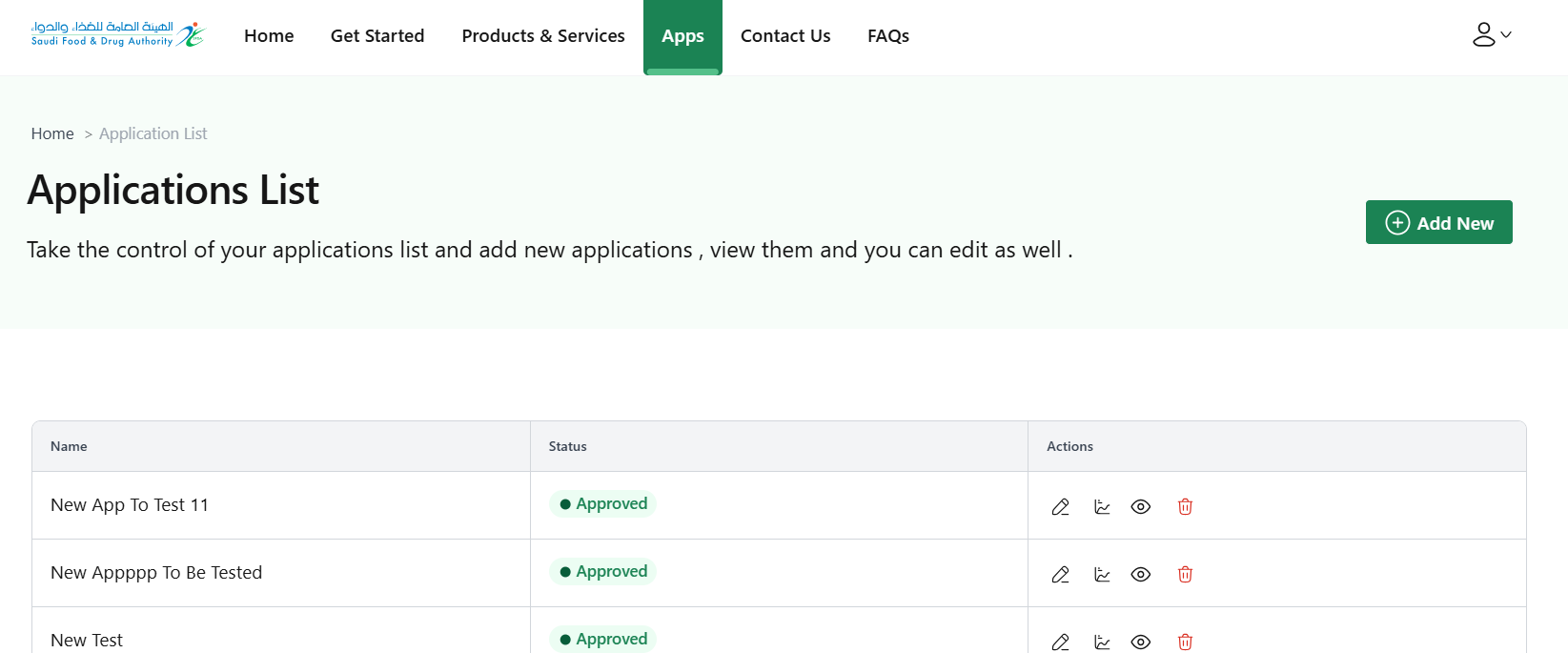Screen dimensions: 1568x653
Task: Click the edit pencil in the New Test row
Action: tap(1060, 642)
